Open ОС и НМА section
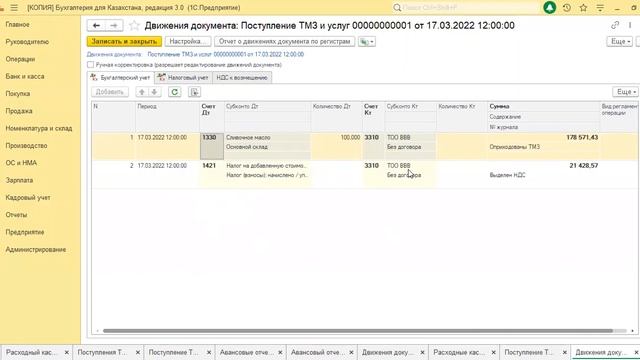The height and width of the screenshot is (360, 640). tap(21, 163)
